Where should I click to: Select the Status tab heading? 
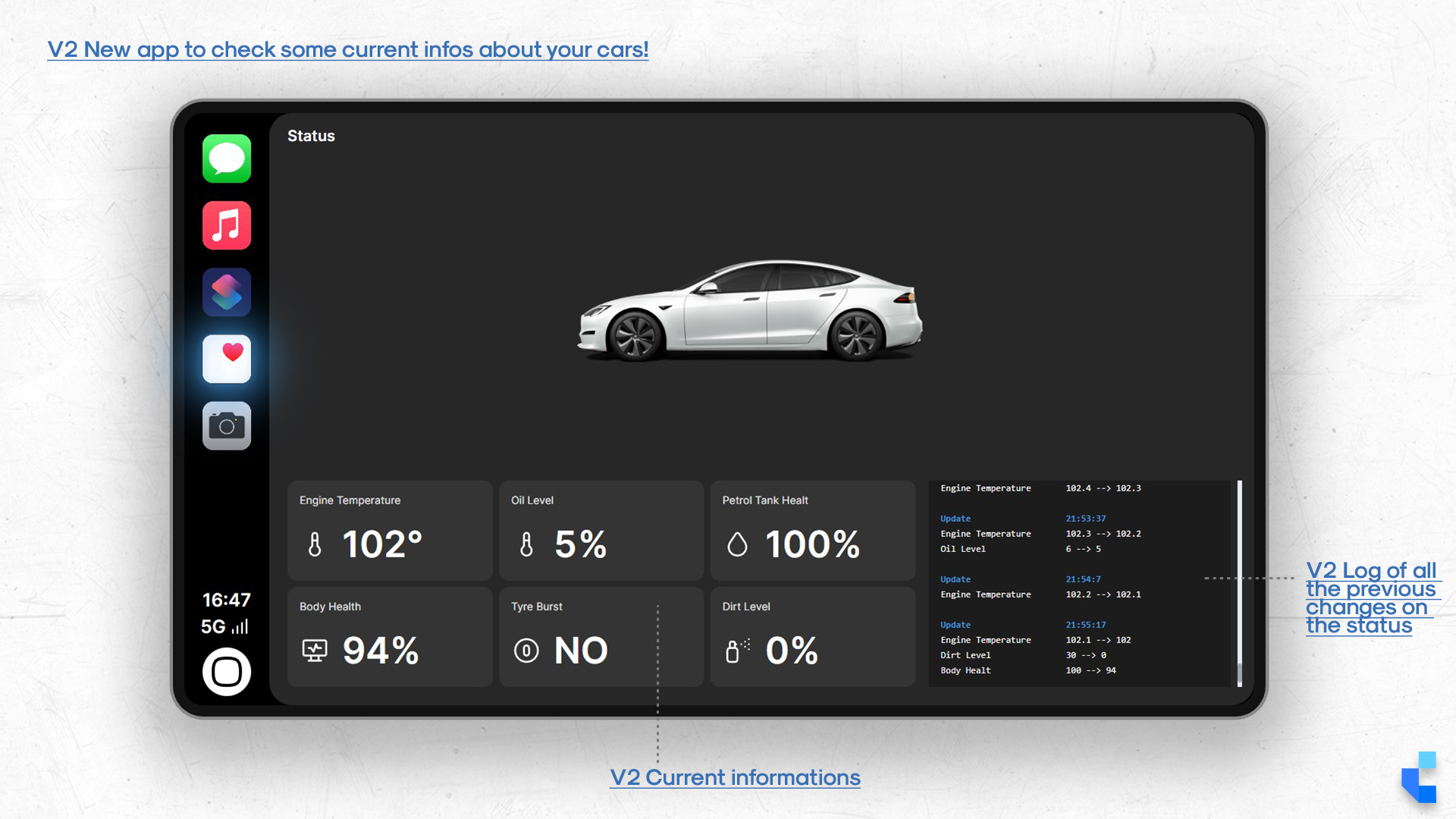click(x=311, y=136)
